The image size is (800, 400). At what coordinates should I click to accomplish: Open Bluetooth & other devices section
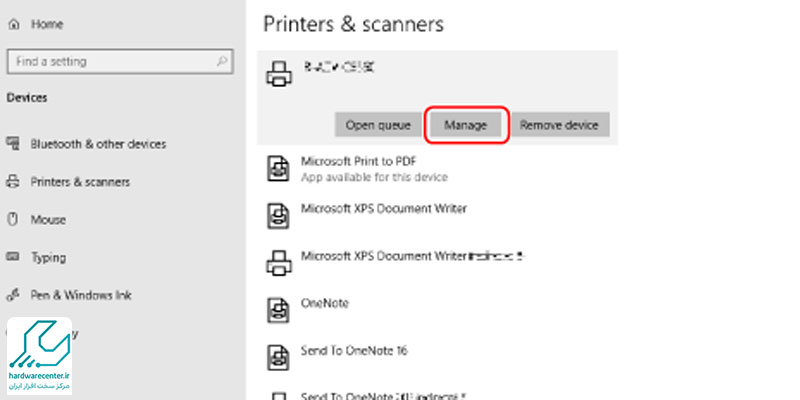point(98,144)
